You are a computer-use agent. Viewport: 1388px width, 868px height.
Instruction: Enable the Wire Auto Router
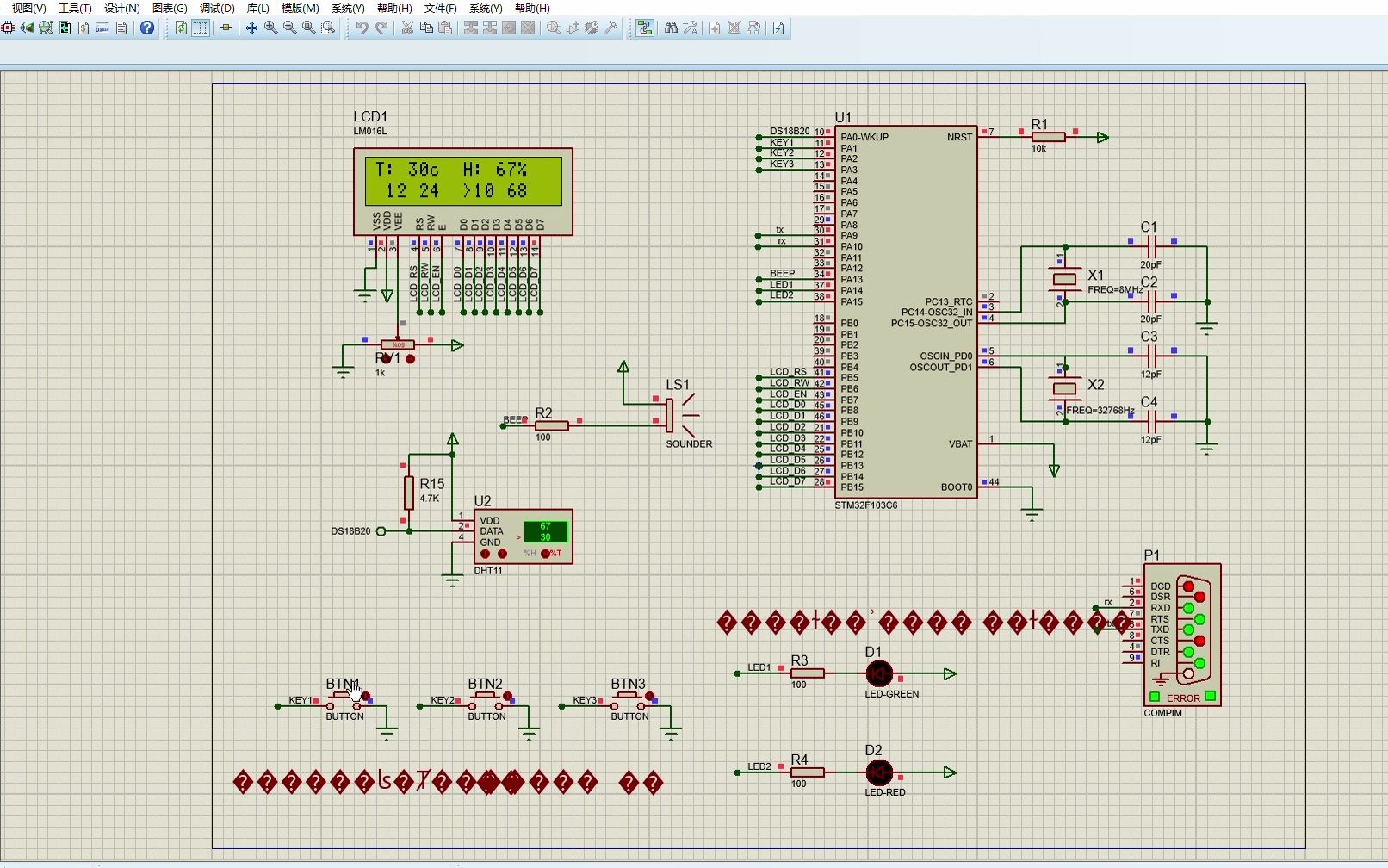click(x=644, y=28)
